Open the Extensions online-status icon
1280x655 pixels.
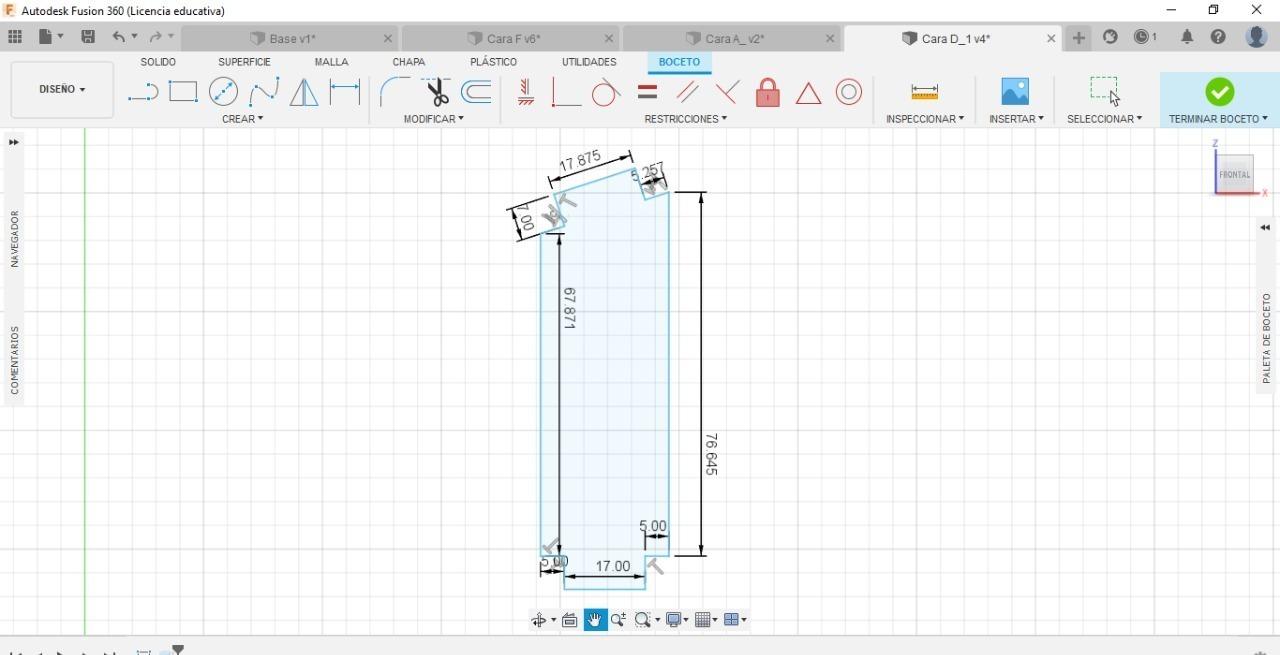[1110, 37]
